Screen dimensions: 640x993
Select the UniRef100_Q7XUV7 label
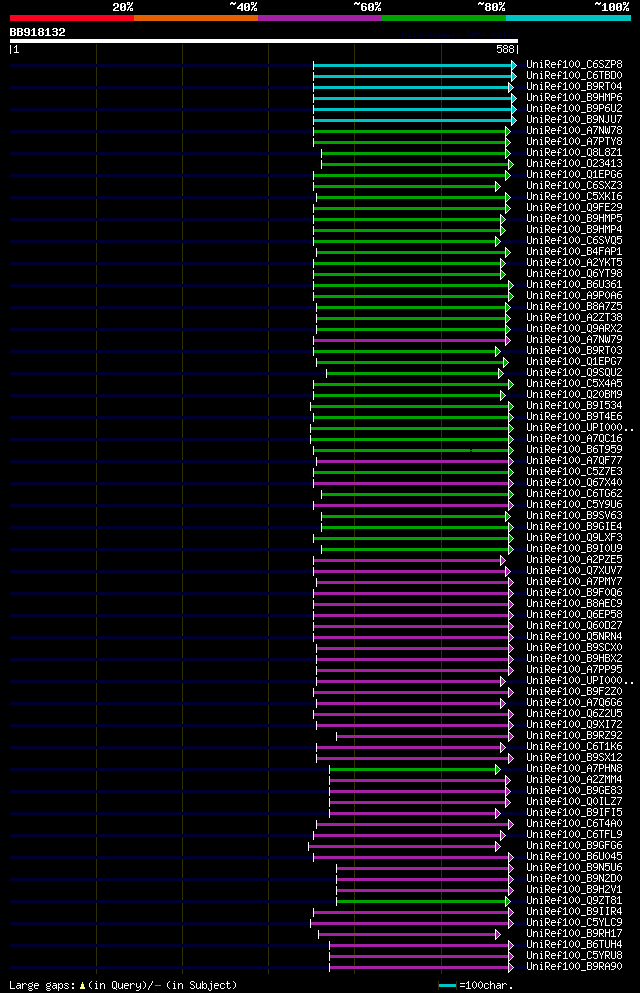(574, 571)
